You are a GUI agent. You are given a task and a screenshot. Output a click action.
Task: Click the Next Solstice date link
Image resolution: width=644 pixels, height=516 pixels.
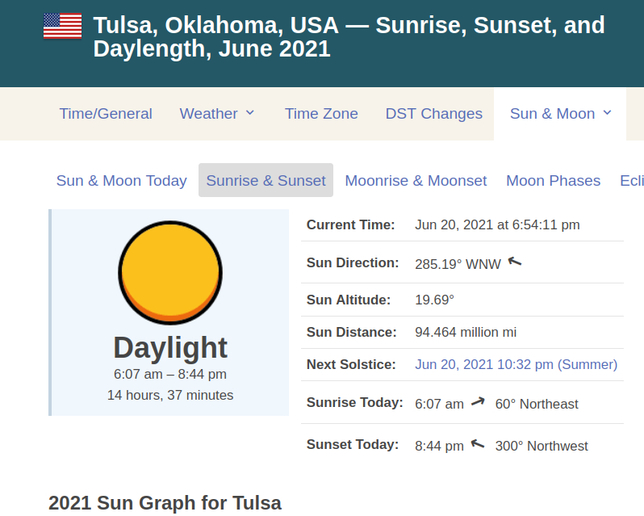point(516,364)
